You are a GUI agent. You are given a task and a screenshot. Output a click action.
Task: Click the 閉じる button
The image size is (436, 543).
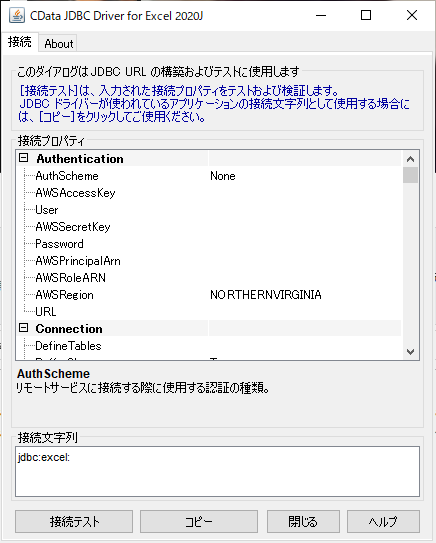[x=303, y=522]
